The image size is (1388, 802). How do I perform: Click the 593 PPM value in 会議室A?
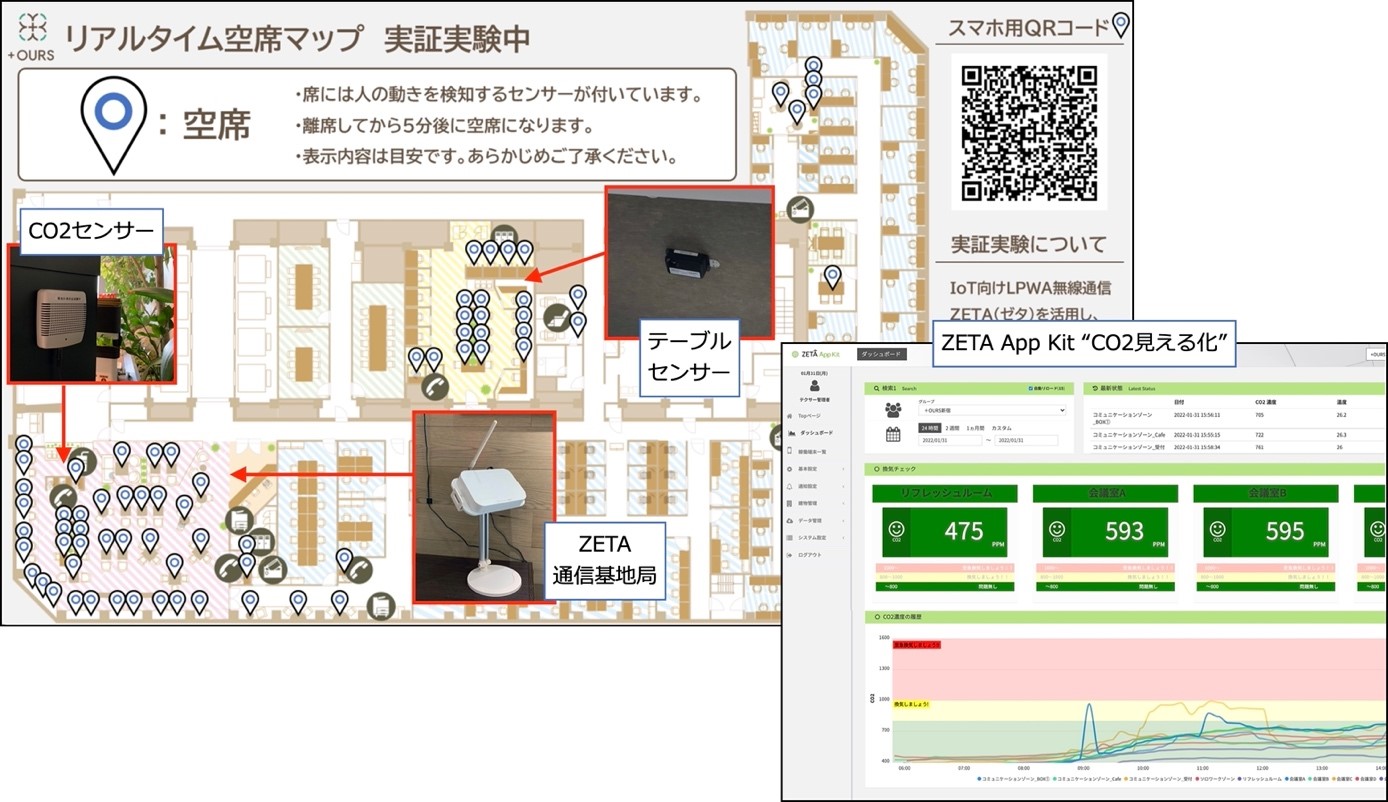click(1125, 531)
